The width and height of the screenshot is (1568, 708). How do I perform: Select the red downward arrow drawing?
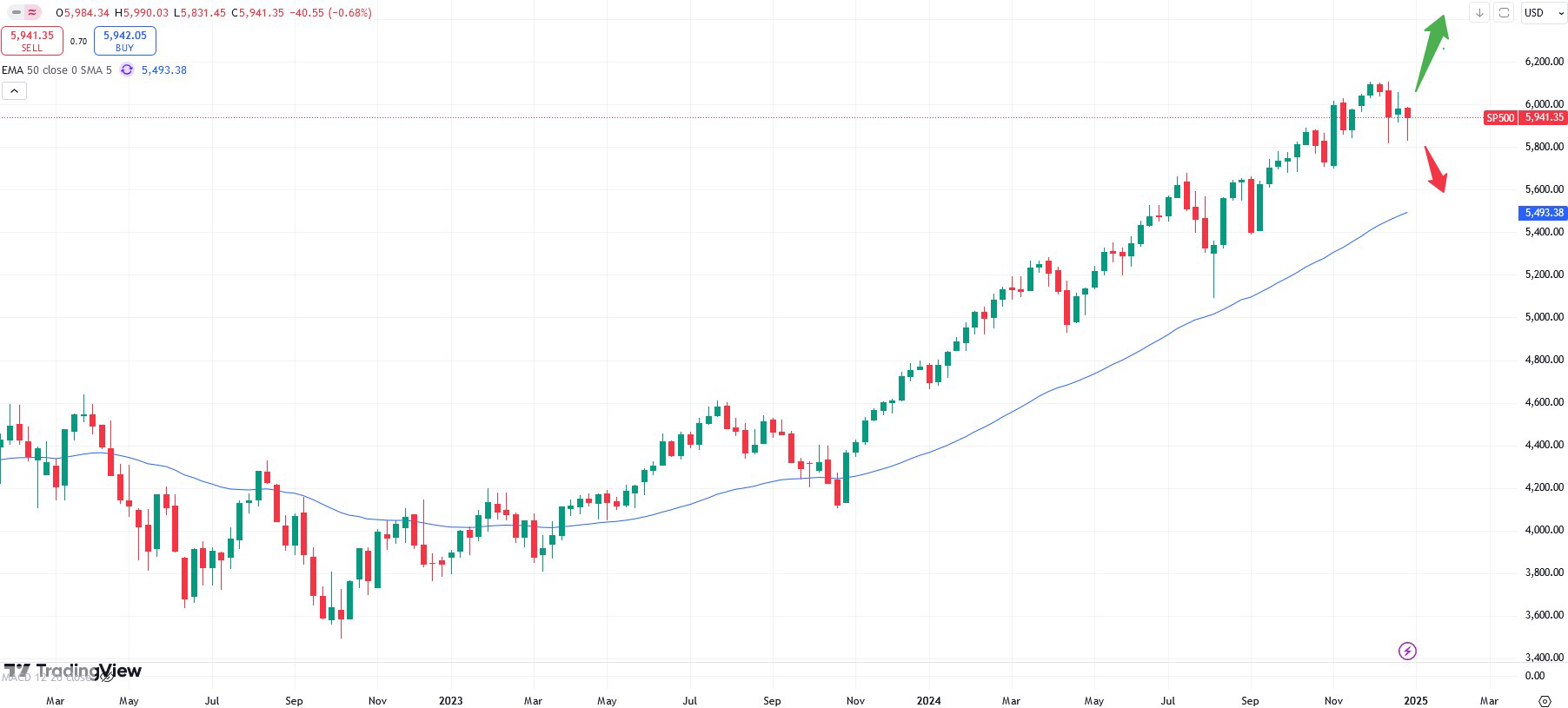tap(1435, 169)
